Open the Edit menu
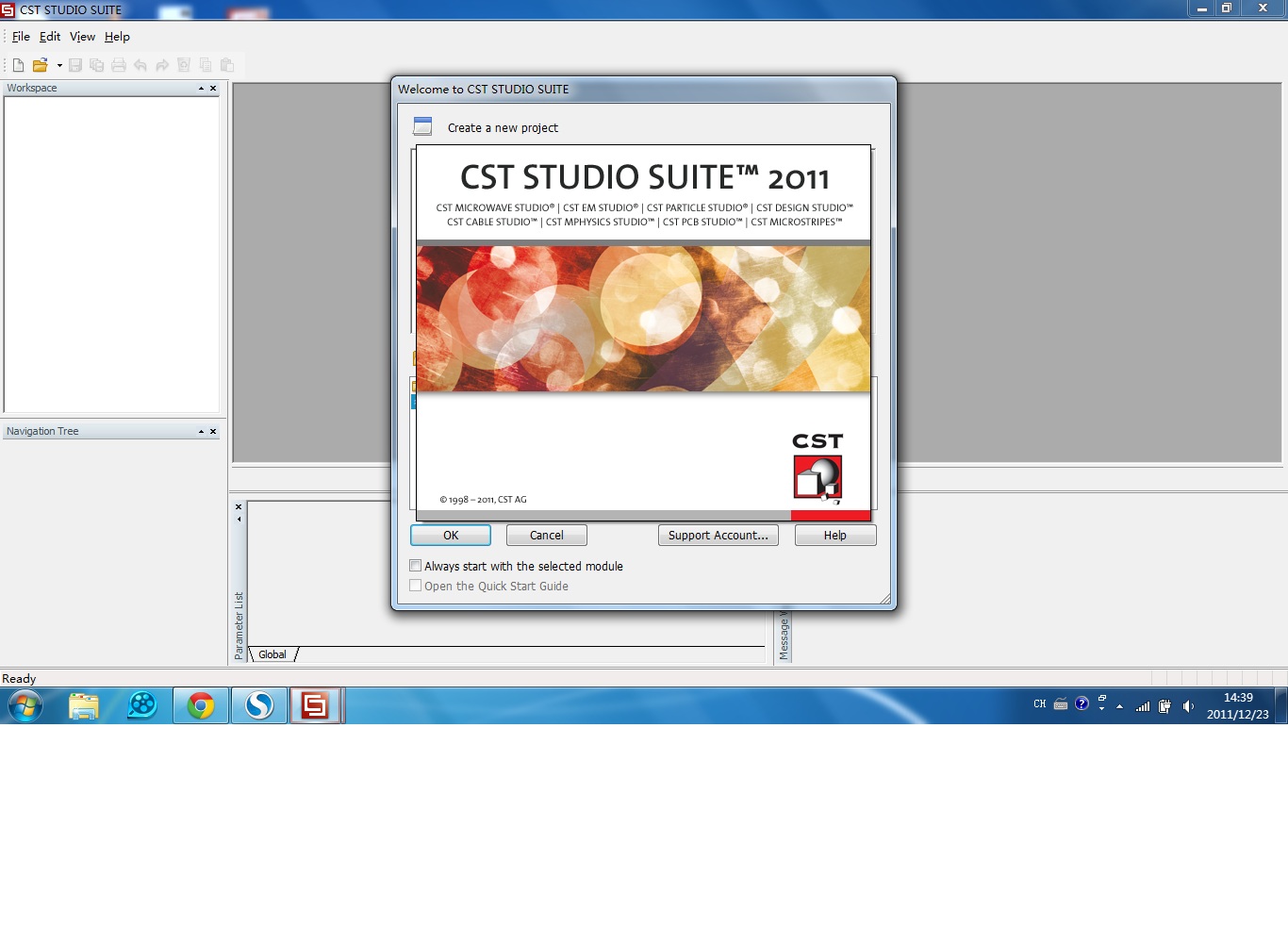 click(x=50, y=37)
